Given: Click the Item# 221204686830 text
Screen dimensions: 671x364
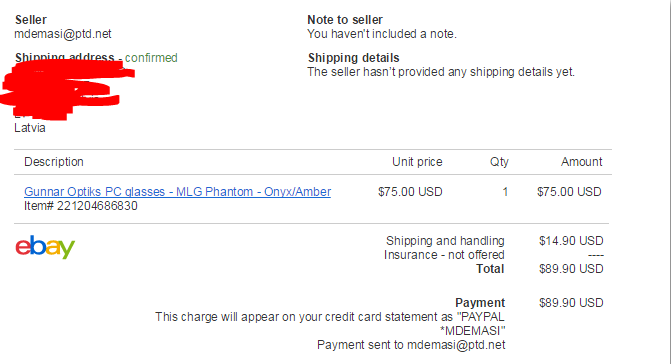Looking at the screenshot, I should [x=81, y=206].
